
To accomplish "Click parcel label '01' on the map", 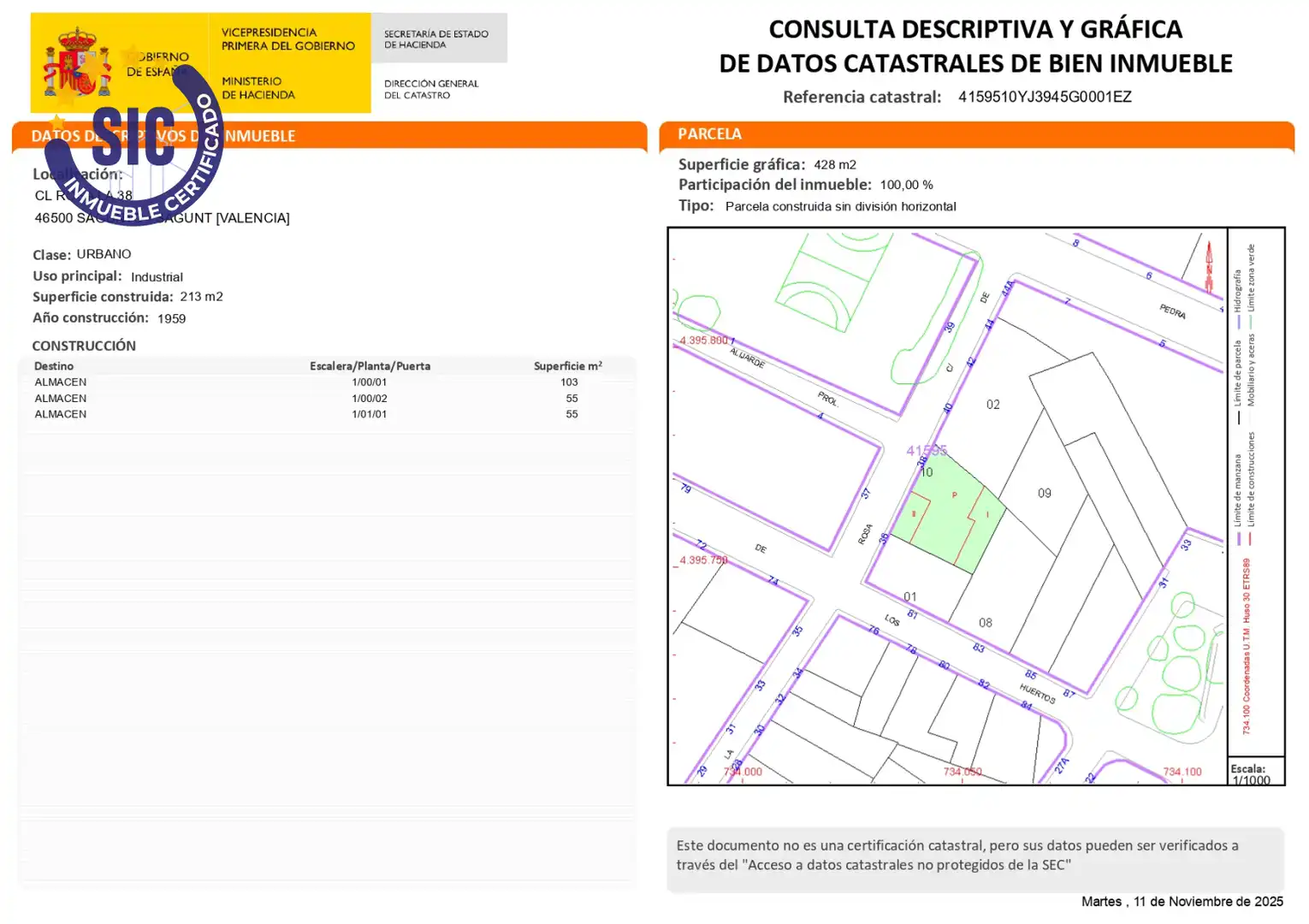I will [909, 597].
